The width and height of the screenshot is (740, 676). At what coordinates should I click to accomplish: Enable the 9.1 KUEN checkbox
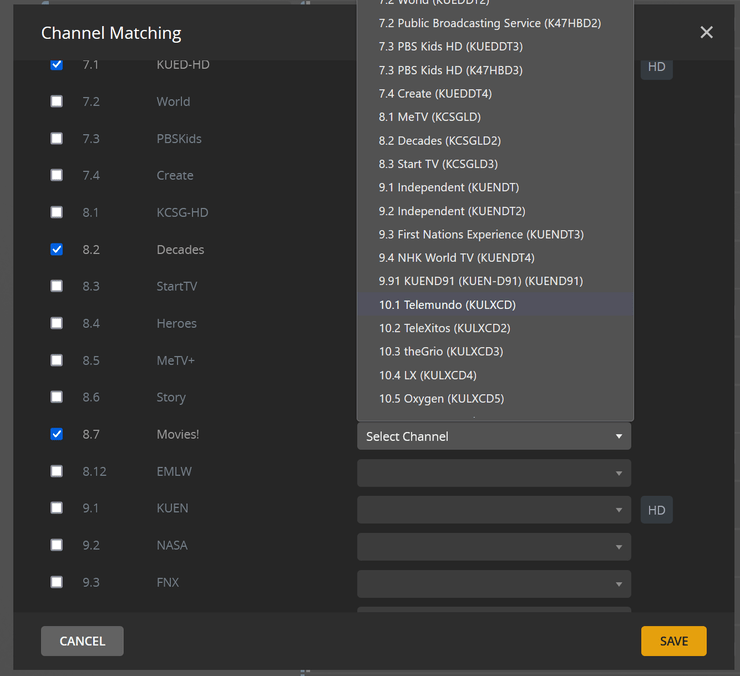57,508
